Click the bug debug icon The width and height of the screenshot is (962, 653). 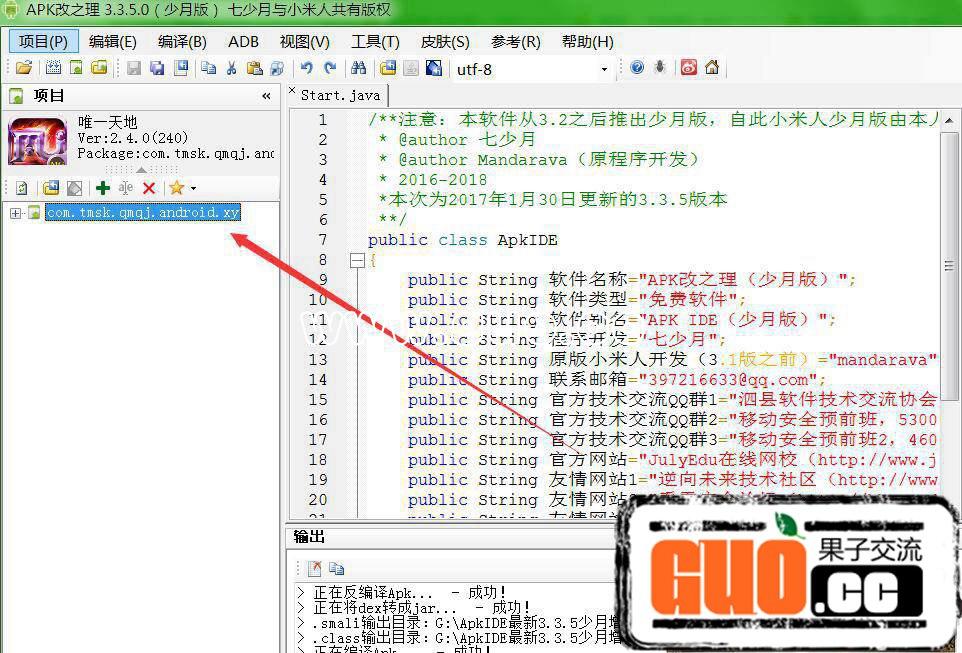[660, 68]
